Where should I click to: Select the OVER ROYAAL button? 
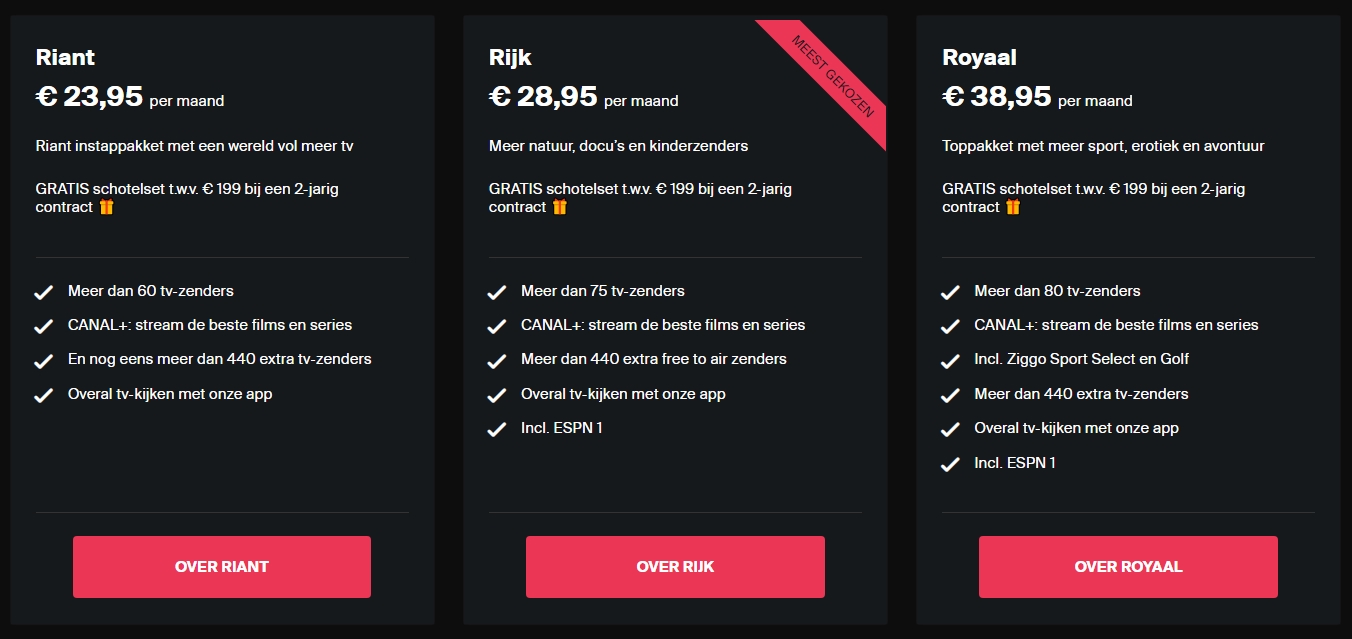pyautogui.click(x=1128, y=567)
